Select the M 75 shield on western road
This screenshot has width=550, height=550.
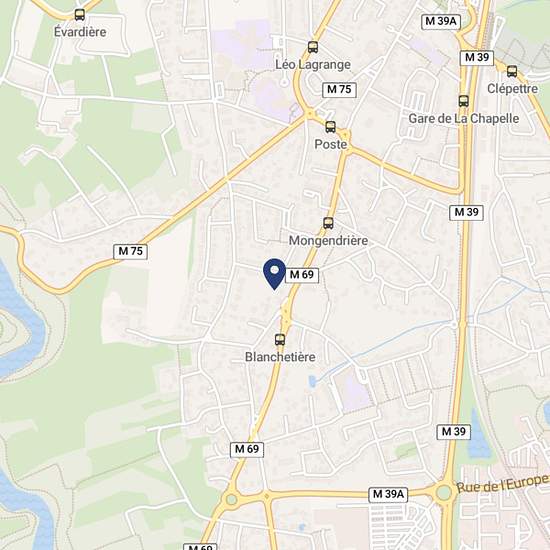point(130,251)
